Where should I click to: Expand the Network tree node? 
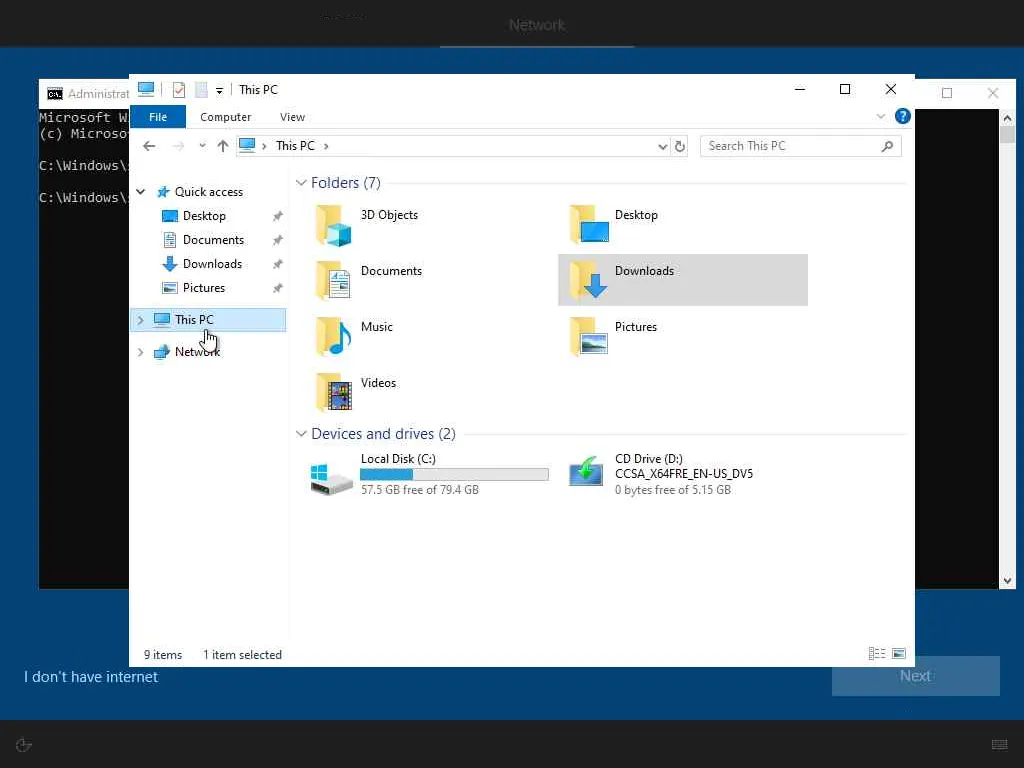tap(140, 352)
